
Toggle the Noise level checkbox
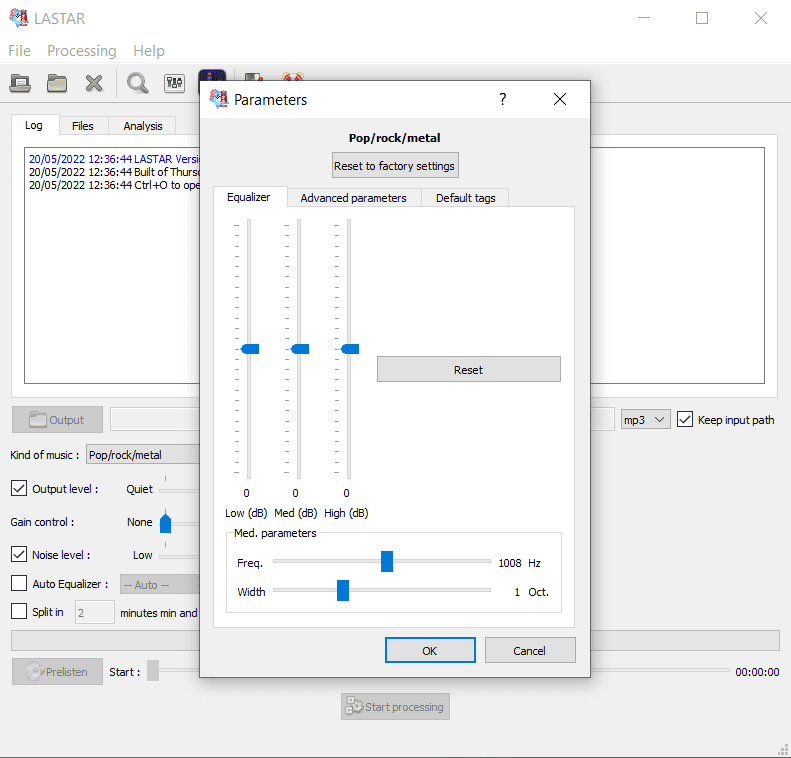[x=19, y=554]
